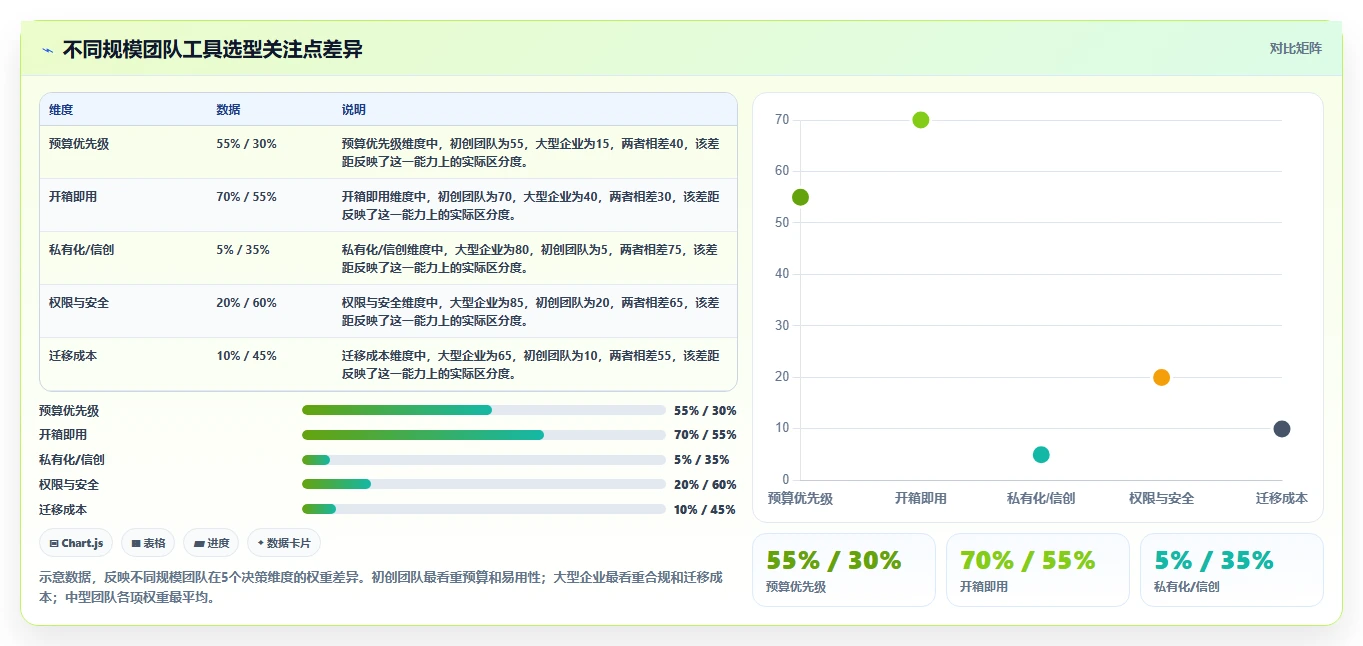Click y-axis tick label 70
Image resolution: width=1363 pixels, height=646 pixels.
pyautogui.click(x=782, y=120)
